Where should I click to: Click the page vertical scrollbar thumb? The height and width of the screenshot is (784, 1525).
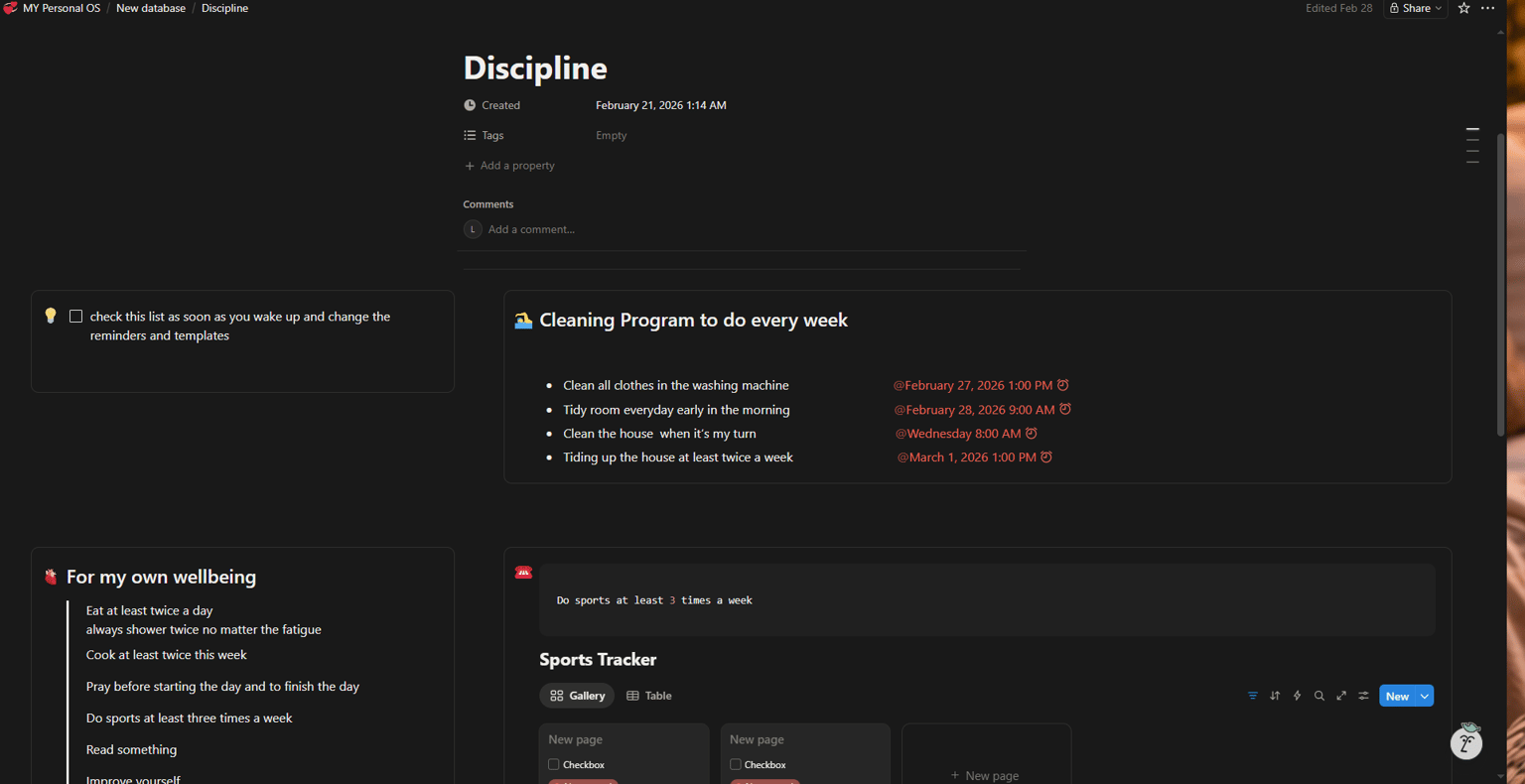click(1500, 283)
